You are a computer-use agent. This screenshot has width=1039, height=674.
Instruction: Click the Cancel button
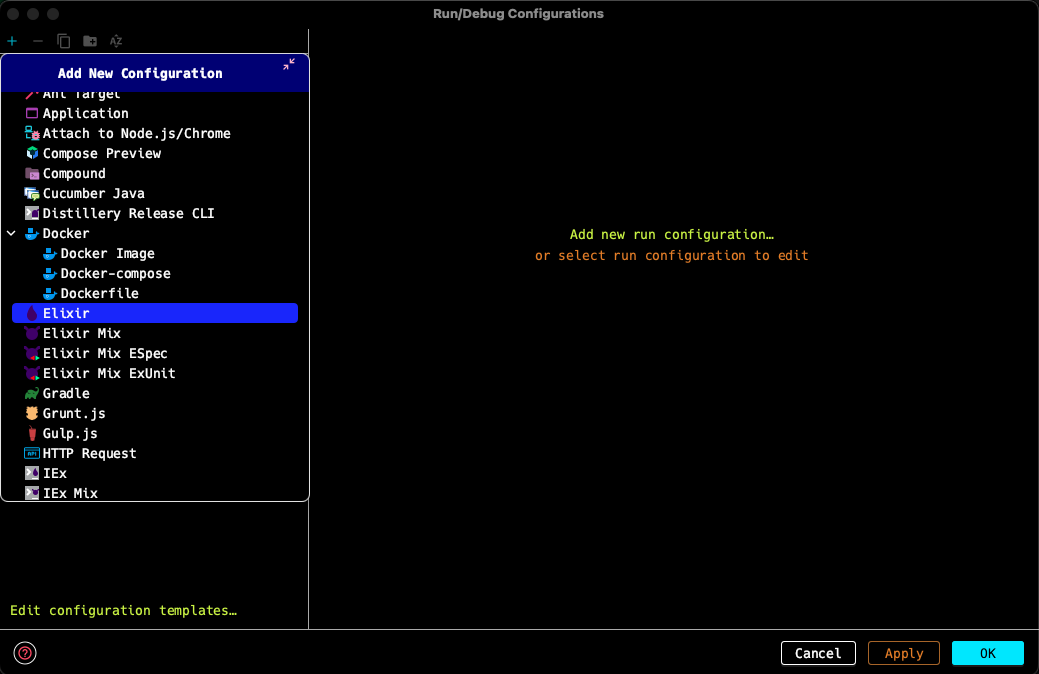coord(818,653)
